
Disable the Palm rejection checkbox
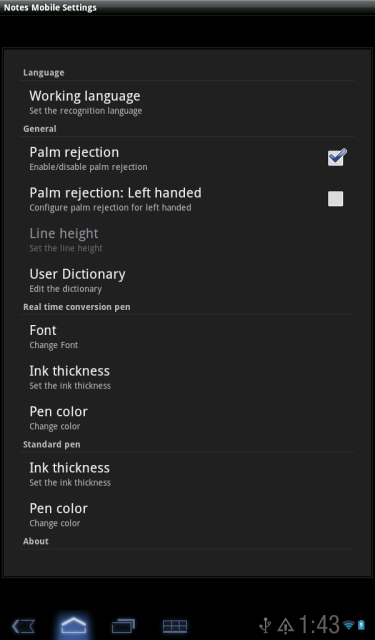point(336,158)
